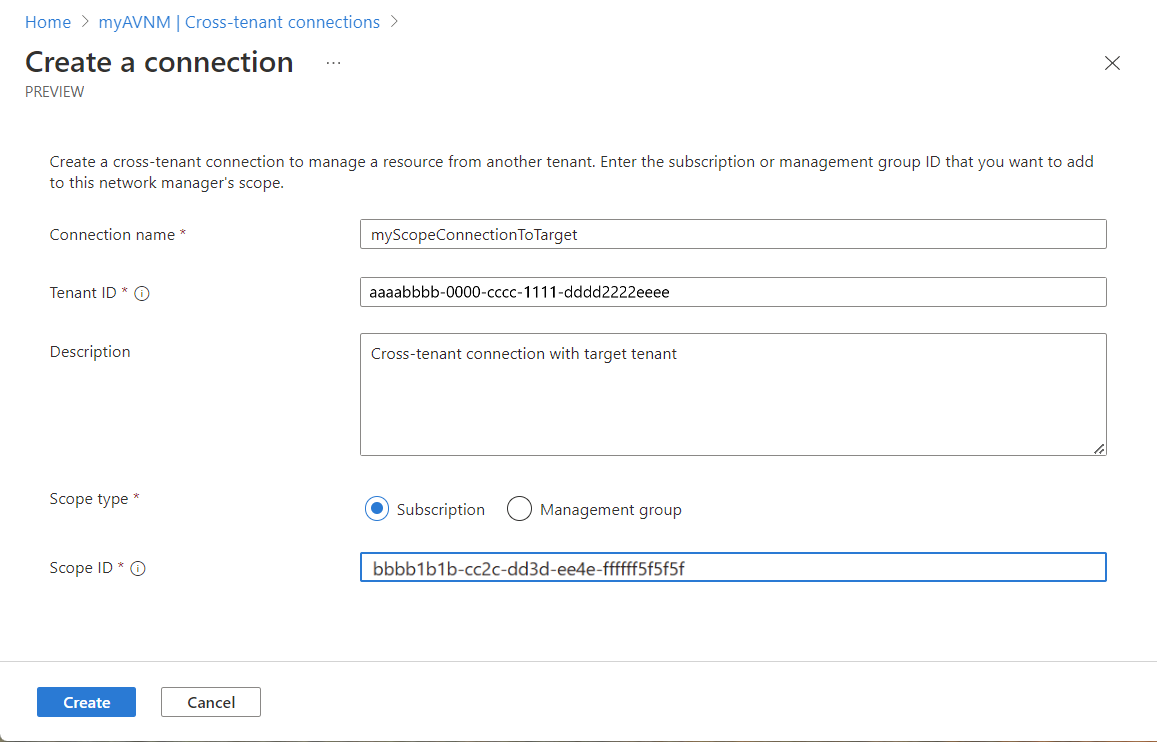Click the chevron after Home breadcrumb

coord(85,22)
